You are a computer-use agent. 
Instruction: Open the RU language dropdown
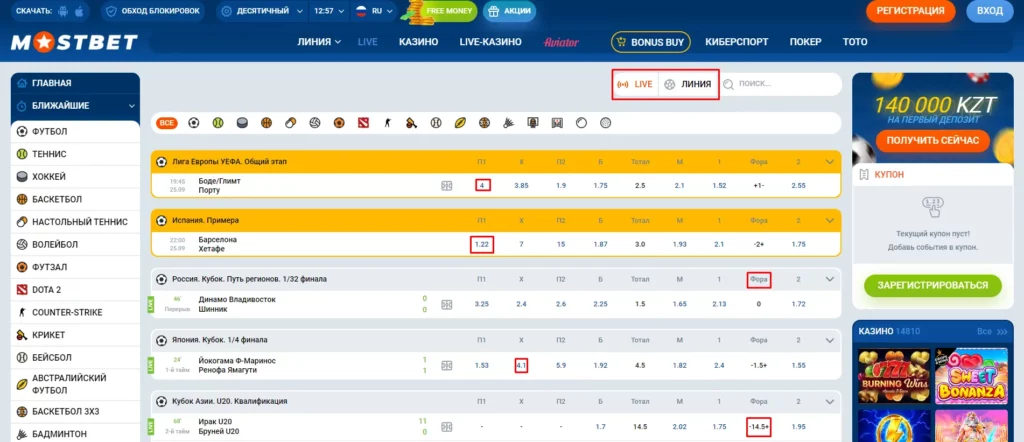pos(374,11)
